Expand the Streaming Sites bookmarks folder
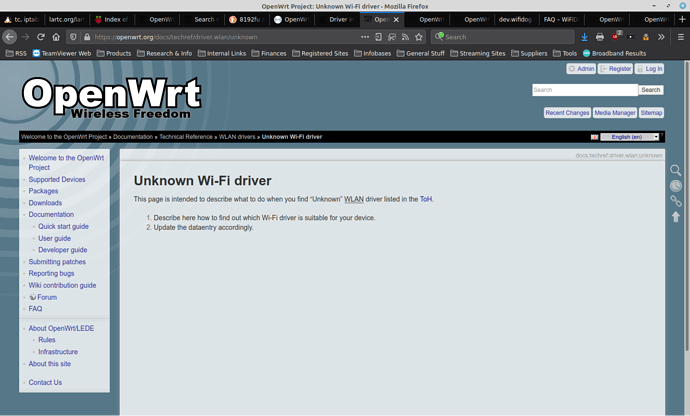 click(478, 53)
